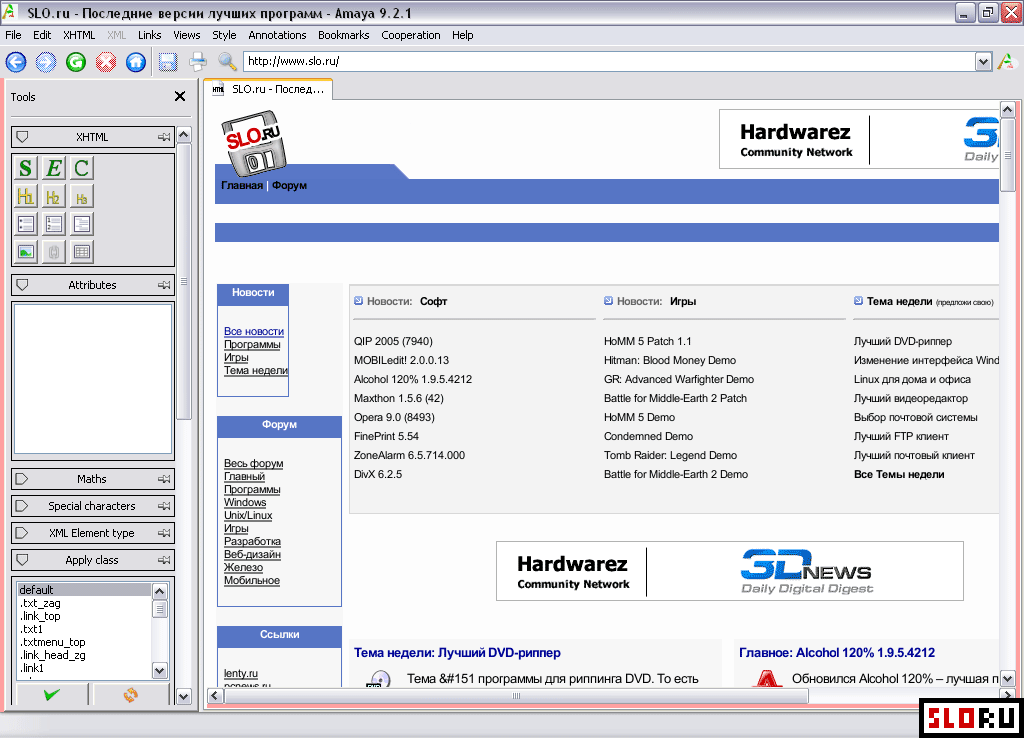The image size is (1024, 738).
Task: Open the Annotations menu
Action: [277, 35]
